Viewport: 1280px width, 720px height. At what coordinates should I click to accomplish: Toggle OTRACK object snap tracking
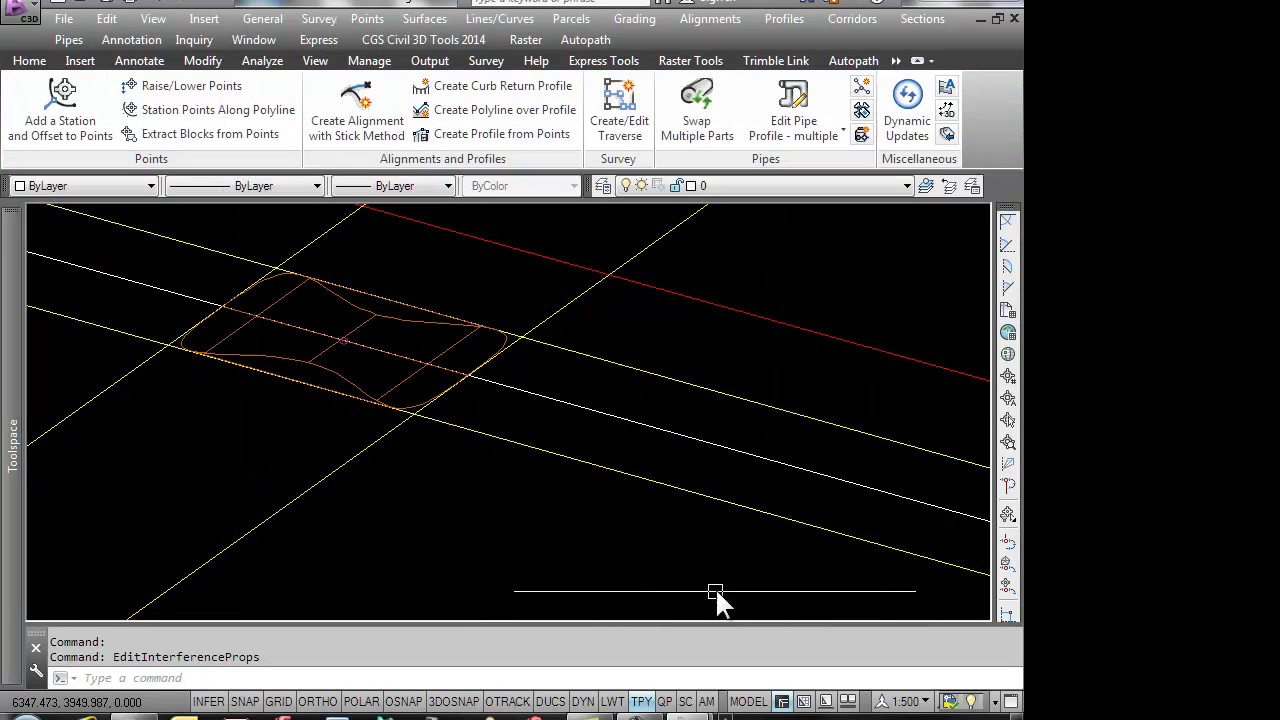(x=507, y=702)
